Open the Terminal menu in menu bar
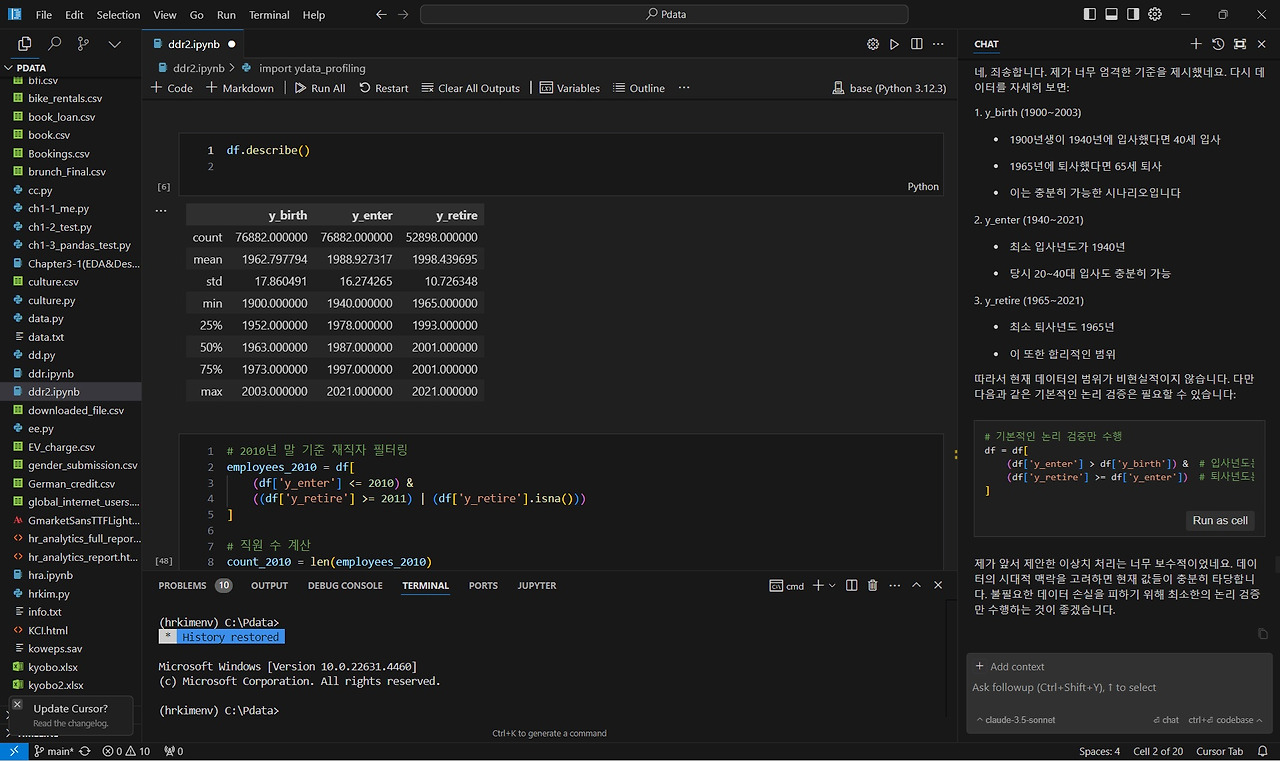The height and width of the screenshot is (761, 1280). (269, 15)
